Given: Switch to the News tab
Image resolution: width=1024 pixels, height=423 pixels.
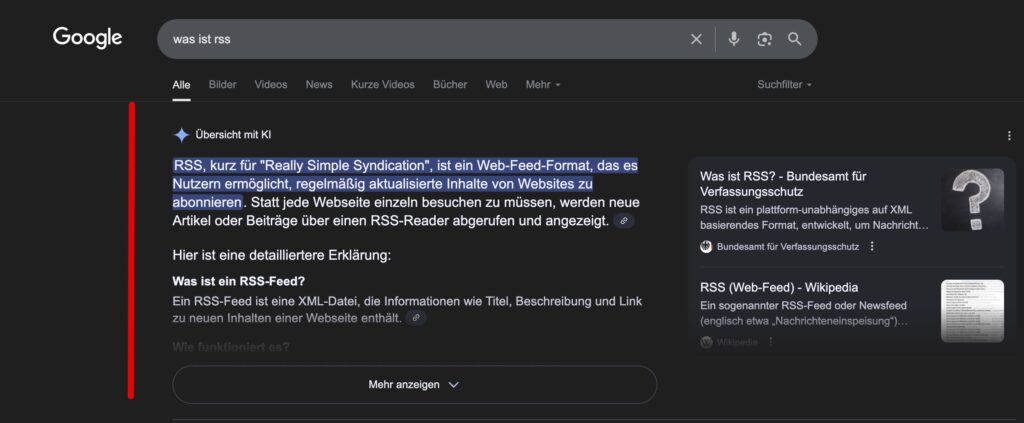Looking at the screenshot, I should click(x=319, y=85).
